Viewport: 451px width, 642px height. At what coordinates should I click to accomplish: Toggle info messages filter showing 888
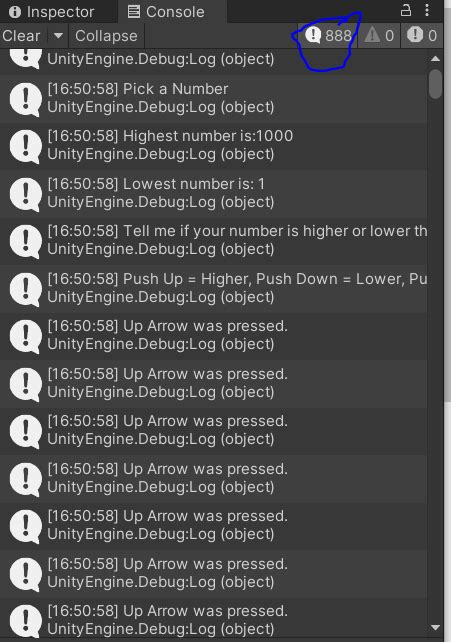coord(328,36)
